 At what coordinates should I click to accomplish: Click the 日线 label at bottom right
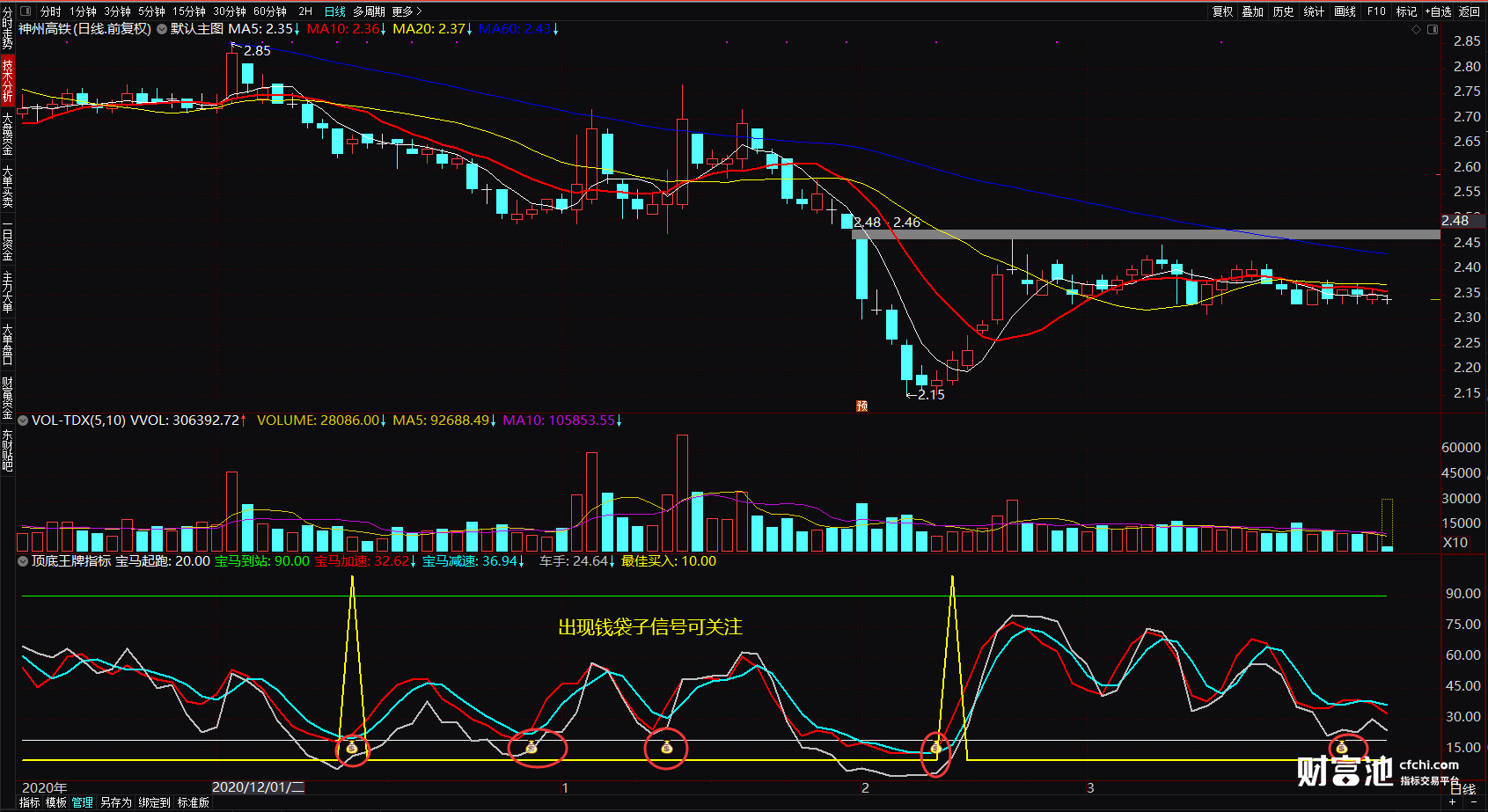1462,789
